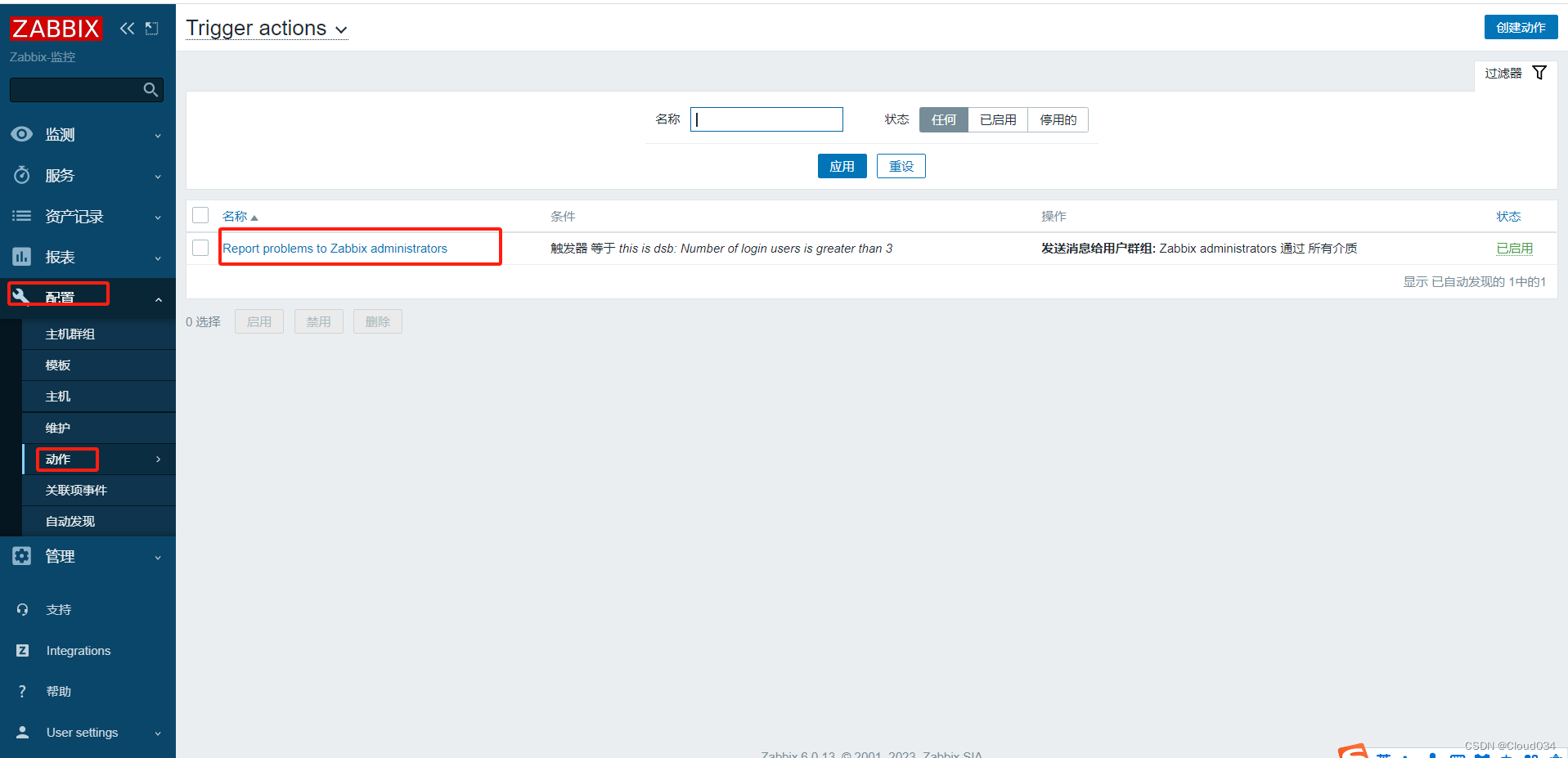Image resolution: width=1568 pixels, height=758 pixels.
Task: Open 自动发现 menu item
Action: tap(99, 521)
